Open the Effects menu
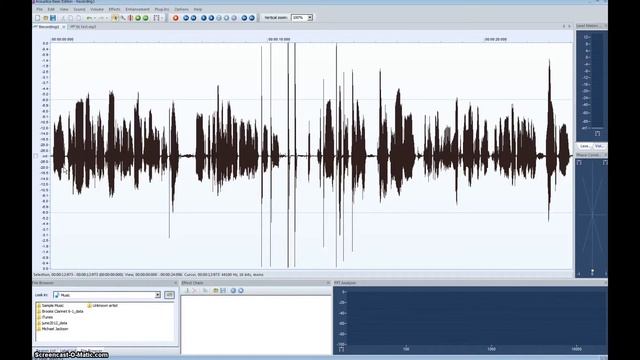640x360 pixels. pos(114,9)
